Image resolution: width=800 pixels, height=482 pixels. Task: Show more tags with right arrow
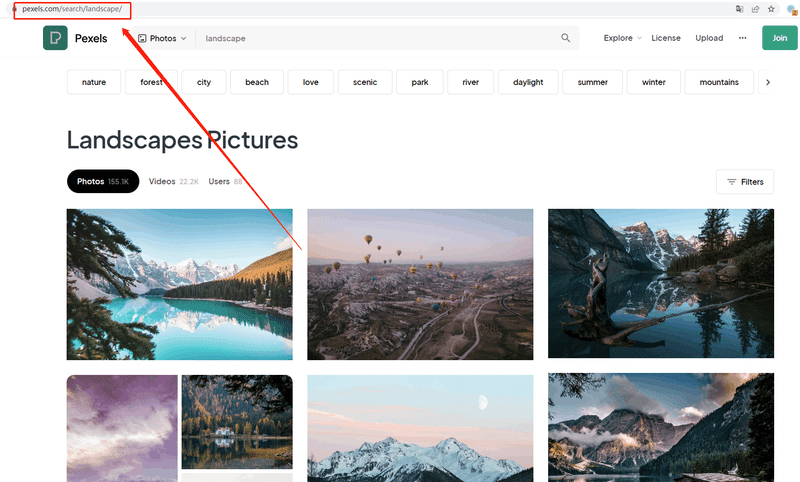767,82
